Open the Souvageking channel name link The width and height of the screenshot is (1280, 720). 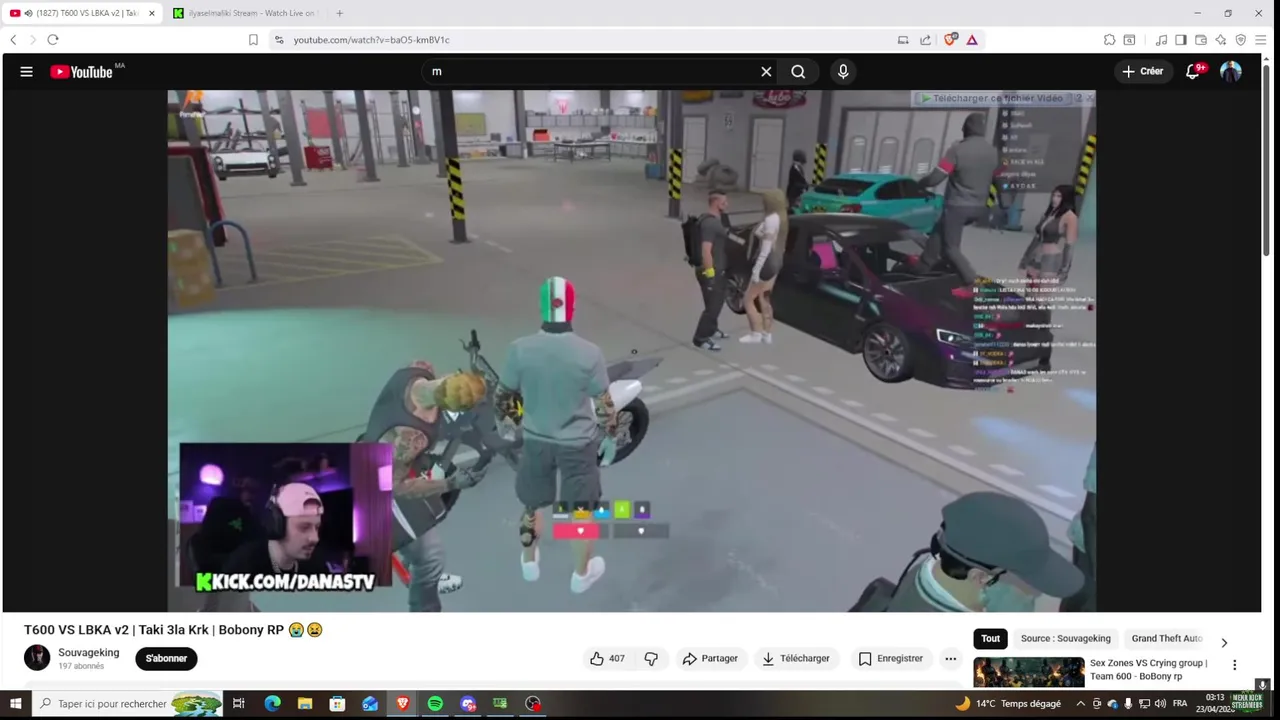(x=88, y=652)
